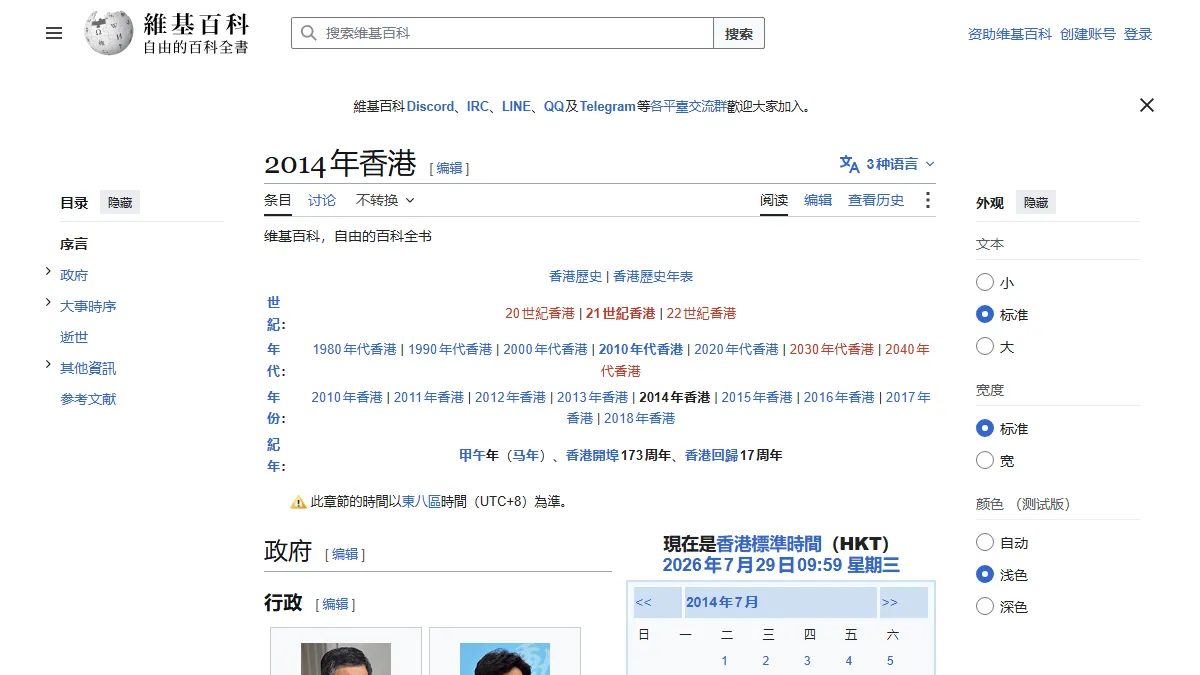The height and width of the screenshot is (675, 1200).
Task: Click the magnifier icon in search box
Action: coord(308,33)
